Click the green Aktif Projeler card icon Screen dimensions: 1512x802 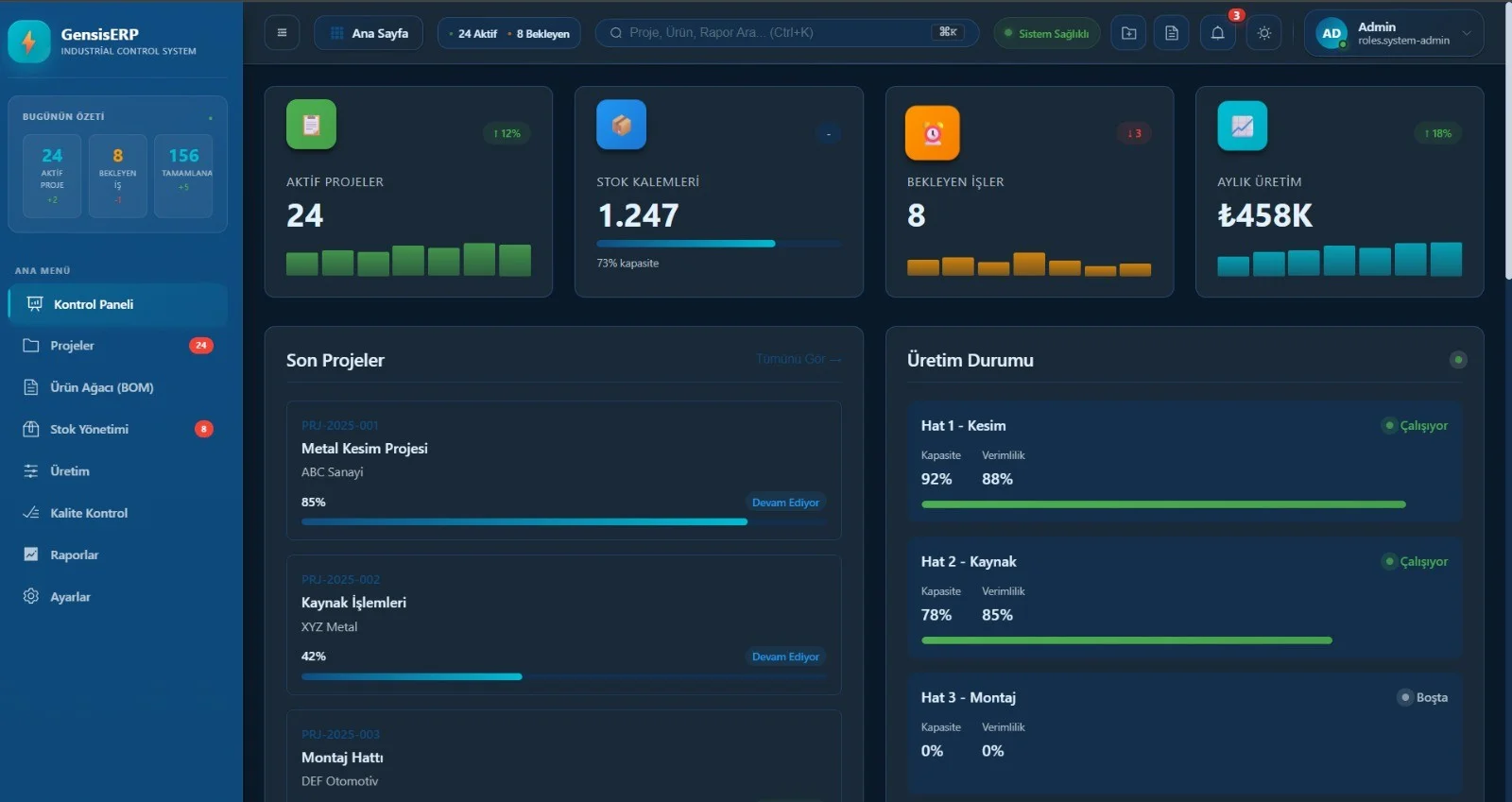click(311, 125)
